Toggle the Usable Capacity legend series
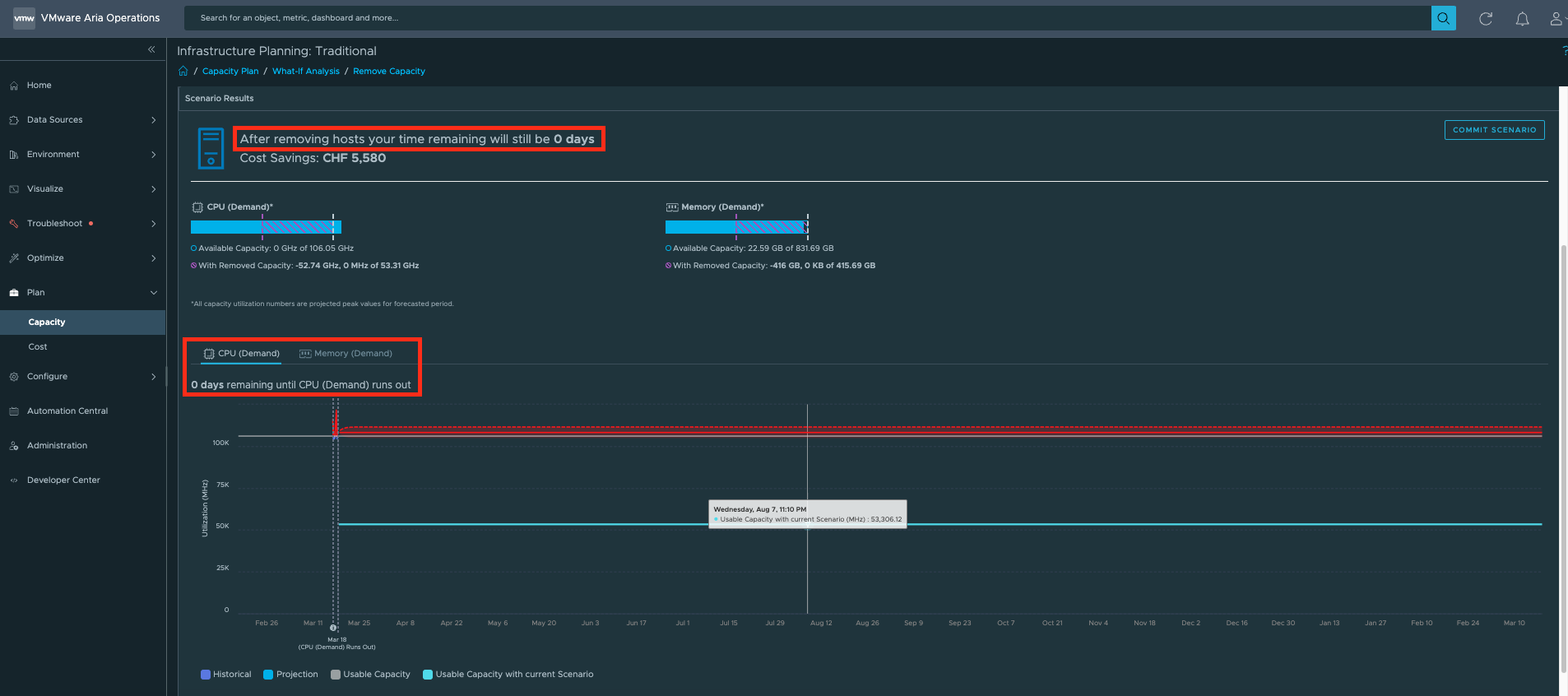Viewport: 1568px width, 696px height. pos(370,675)
